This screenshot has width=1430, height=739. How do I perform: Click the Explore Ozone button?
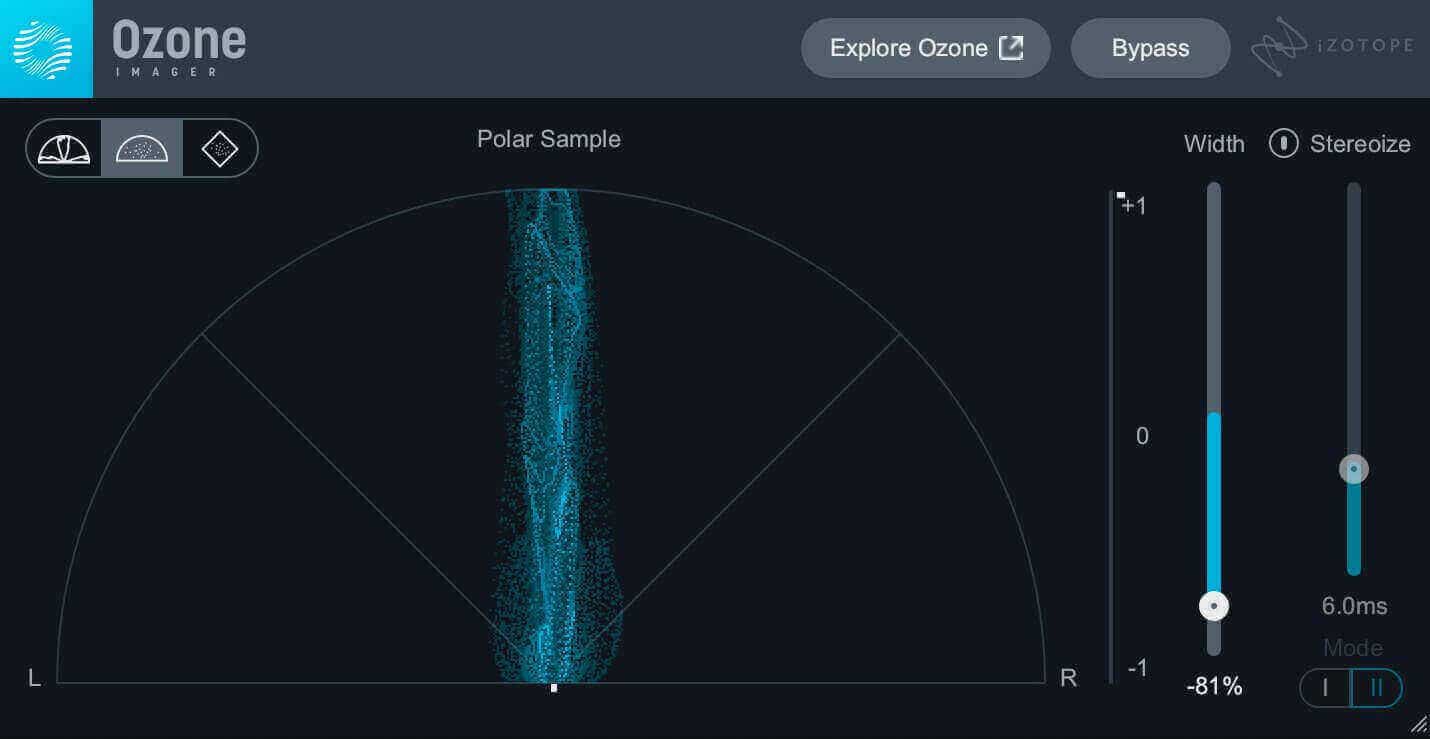pos(926,48)
